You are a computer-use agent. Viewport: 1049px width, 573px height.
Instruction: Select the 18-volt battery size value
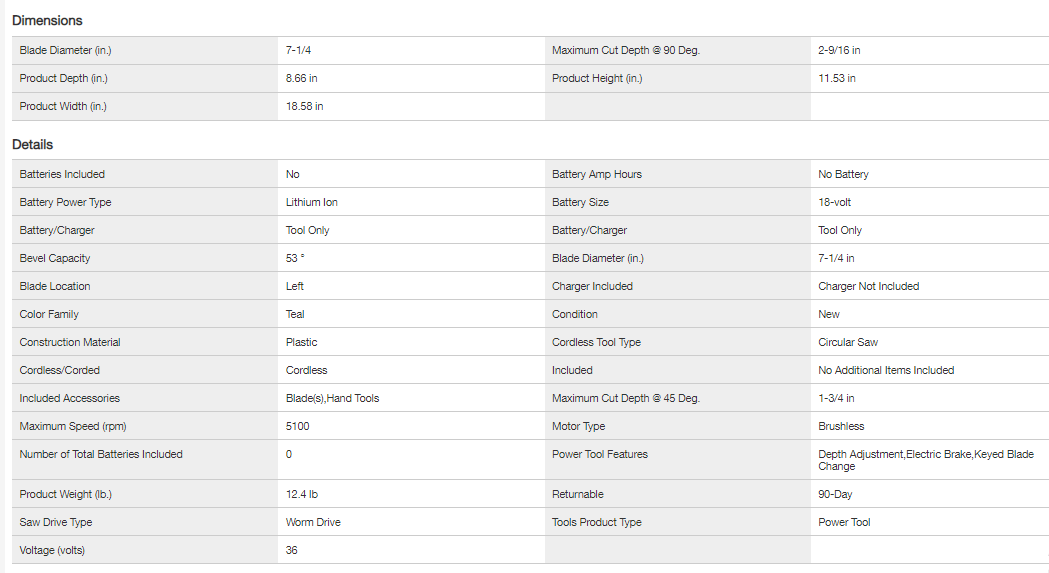point(834,202)
